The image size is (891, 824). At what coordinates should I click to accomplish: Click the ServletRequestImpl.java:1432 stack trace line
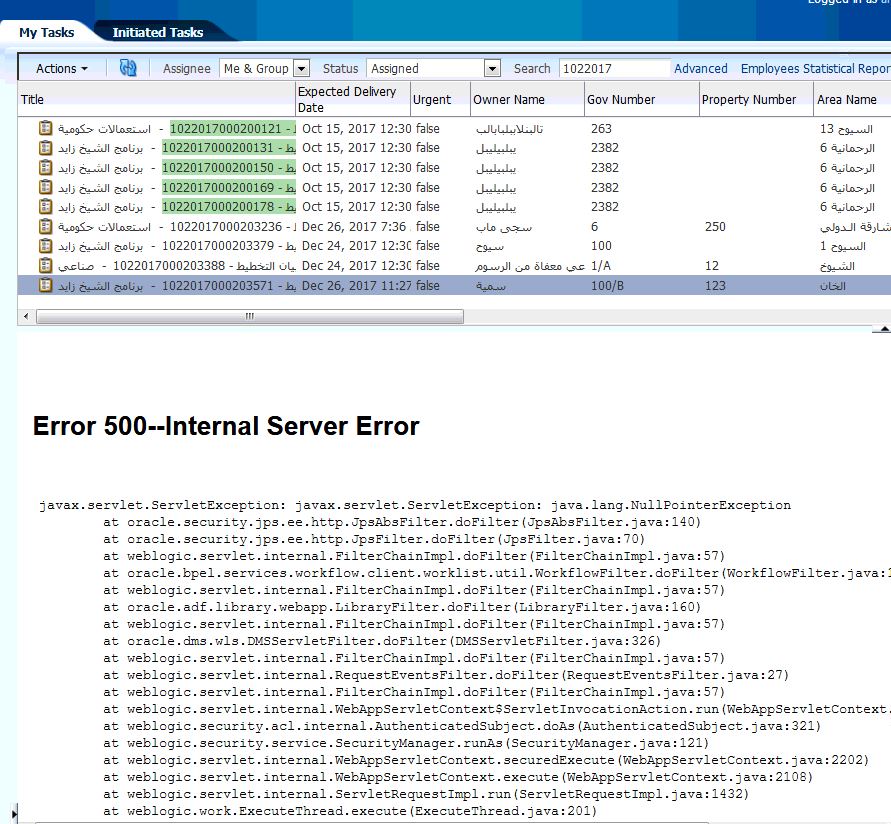[426, 794]
